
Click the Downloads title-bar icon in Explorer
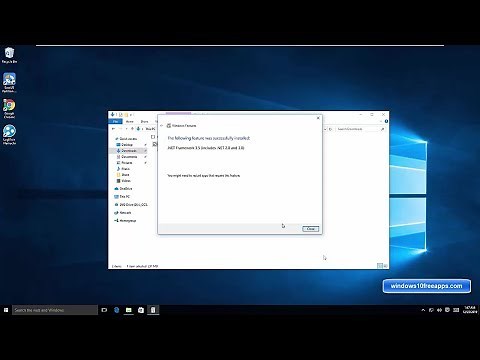(112, 114)
